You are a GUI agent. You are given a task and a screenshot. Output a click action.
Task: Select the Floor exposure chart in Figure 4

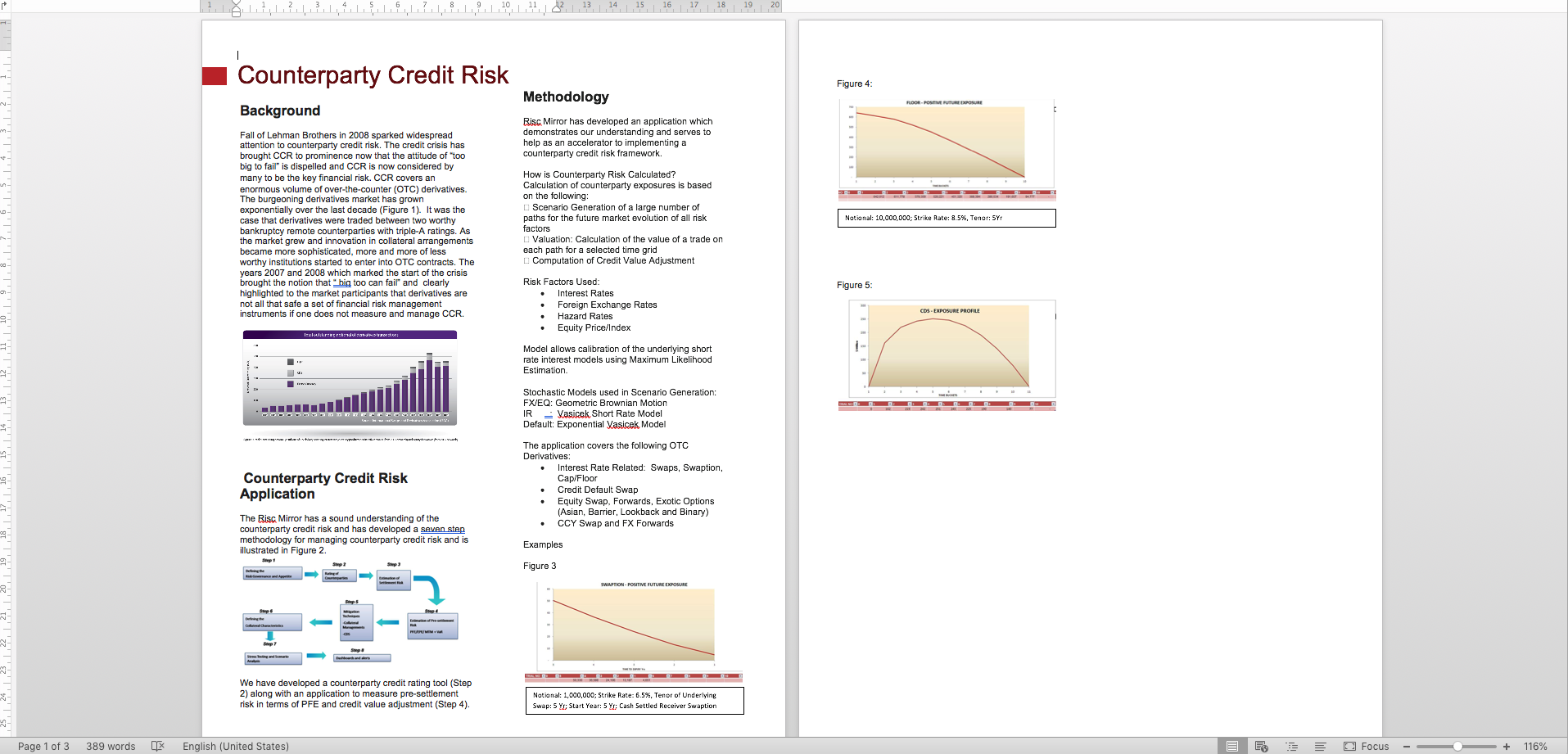947,148
